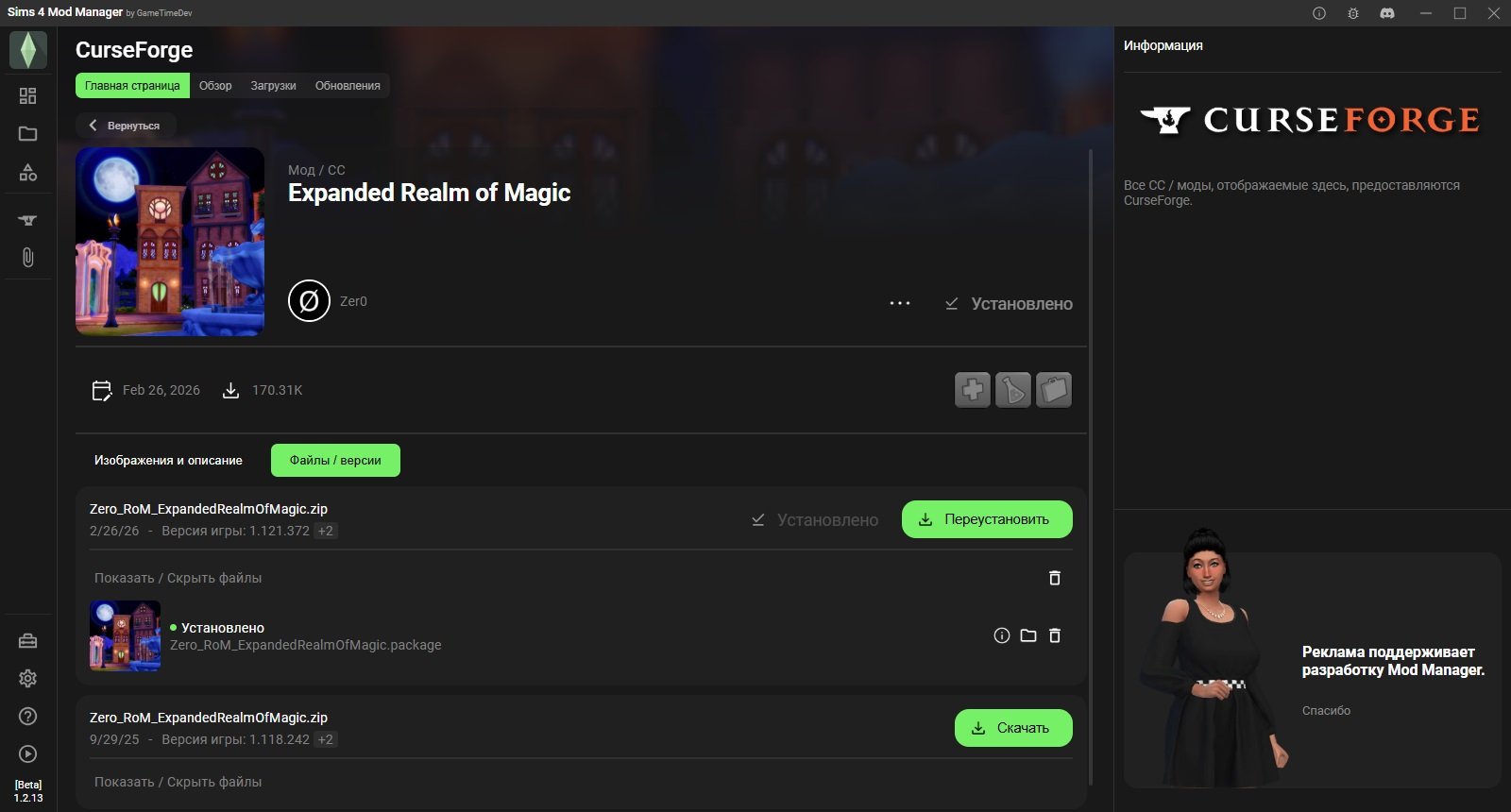Delete the installed Zero_RoM package file
1511x812 pixels.
[1055, 635]
